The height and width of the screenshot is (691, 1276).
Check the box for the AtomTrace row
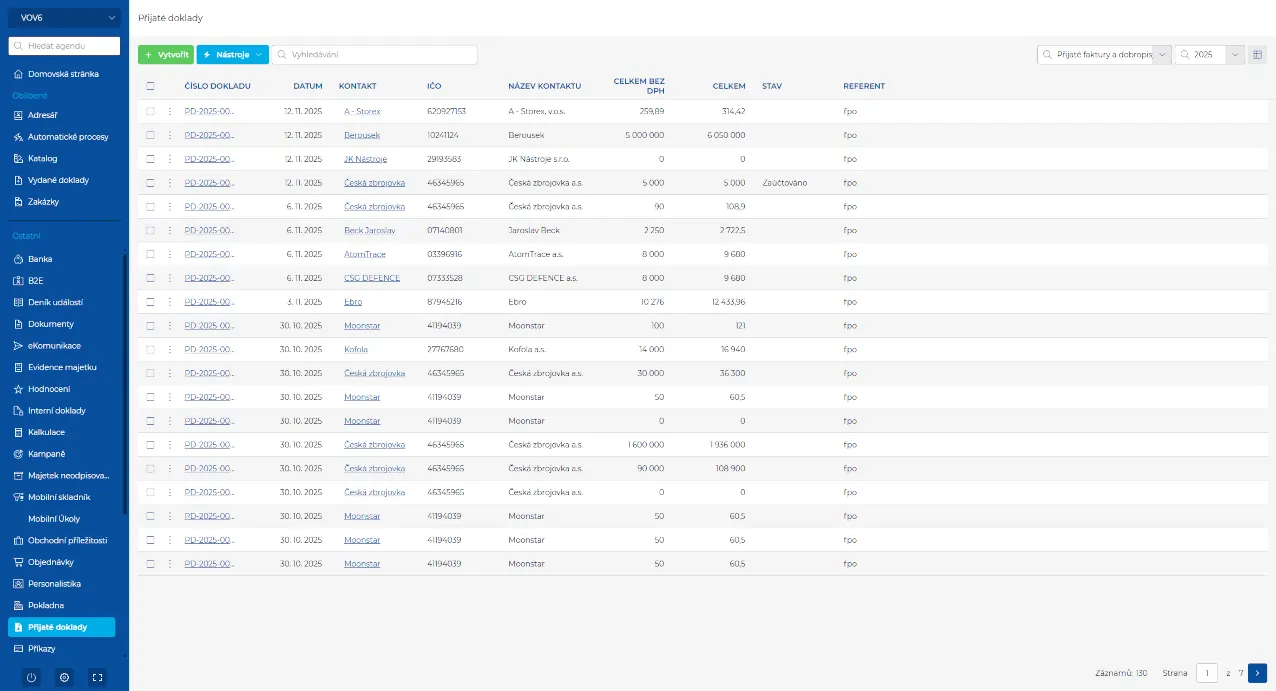pyautogui.click(x=151, y=254)
